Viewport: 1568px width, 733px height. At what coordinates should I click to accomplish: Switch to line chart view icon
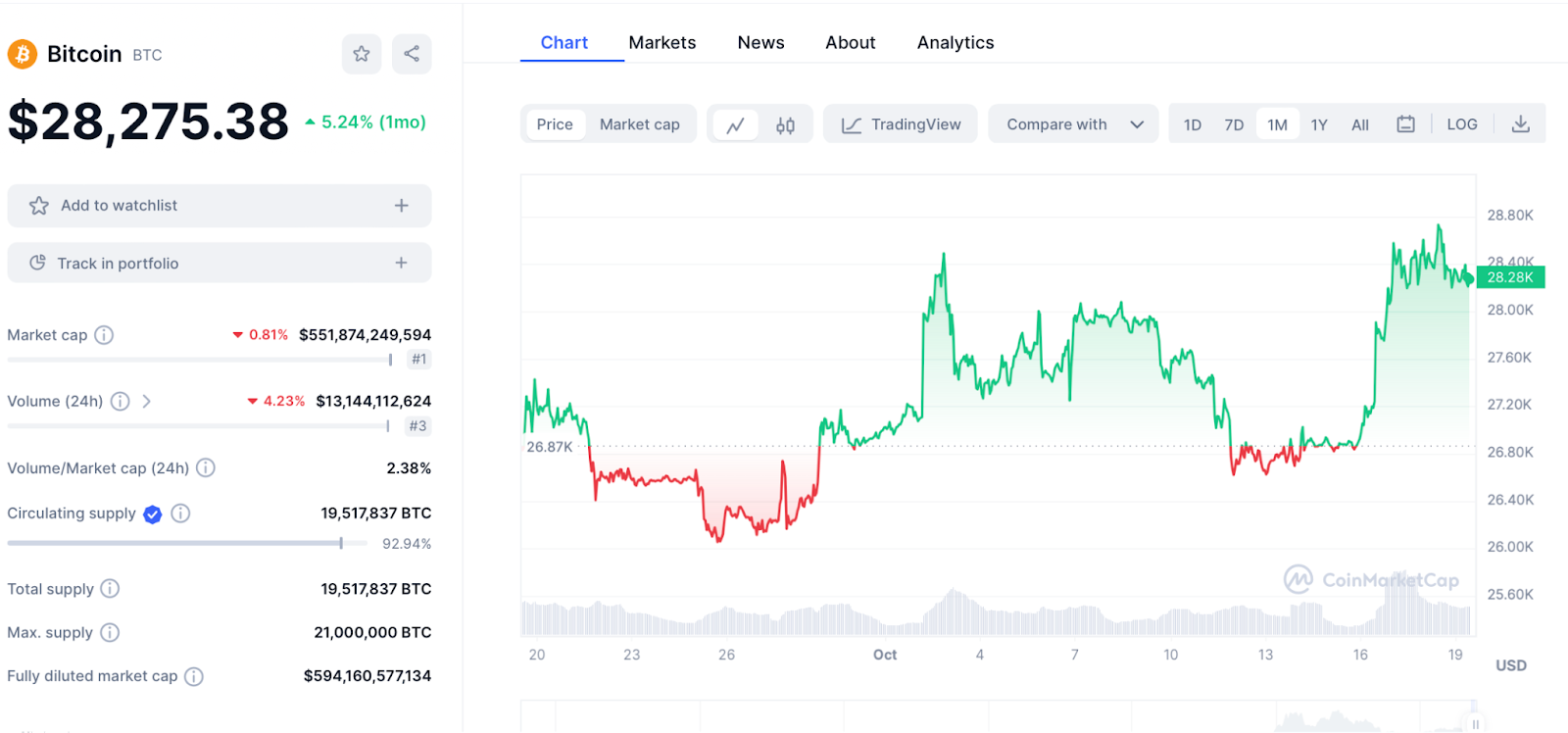735,124
